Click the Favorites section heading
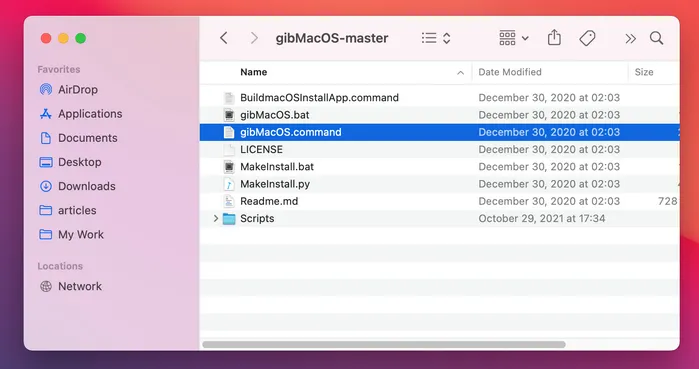The height and width of the screenshot is (369, 699). [59, 70]
